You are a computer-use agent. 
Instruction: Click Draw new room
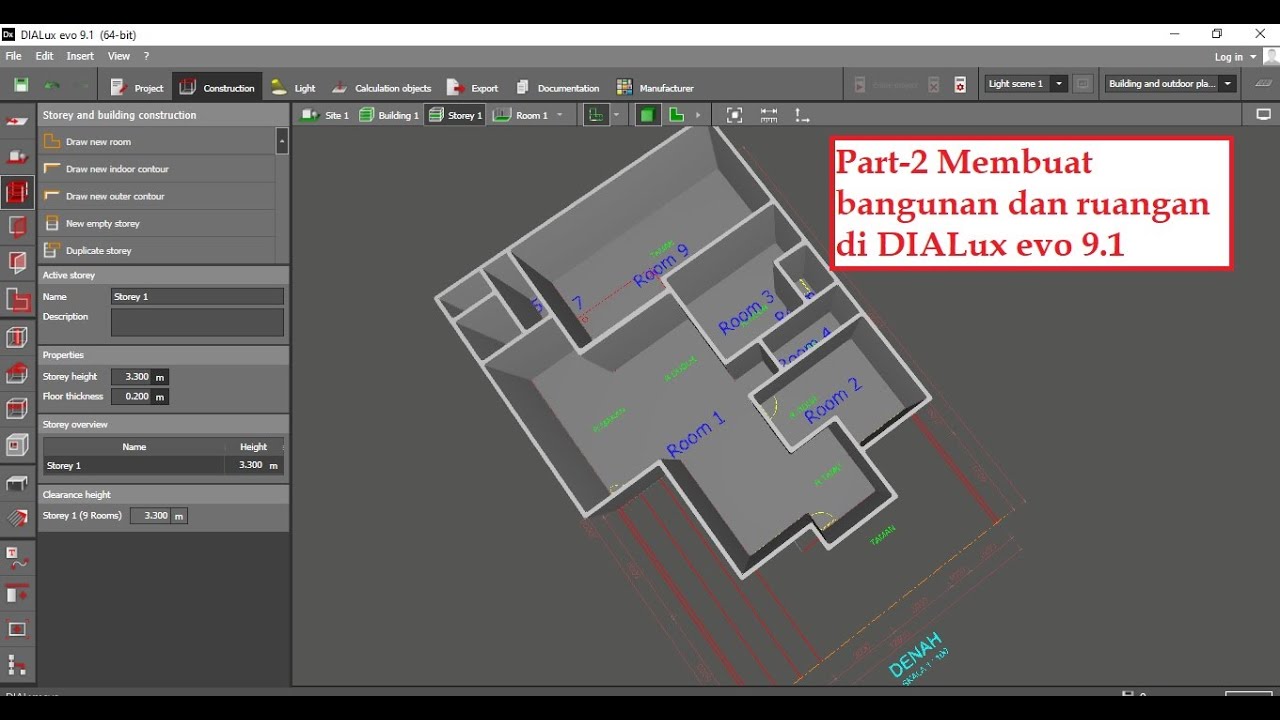(157, 142)
